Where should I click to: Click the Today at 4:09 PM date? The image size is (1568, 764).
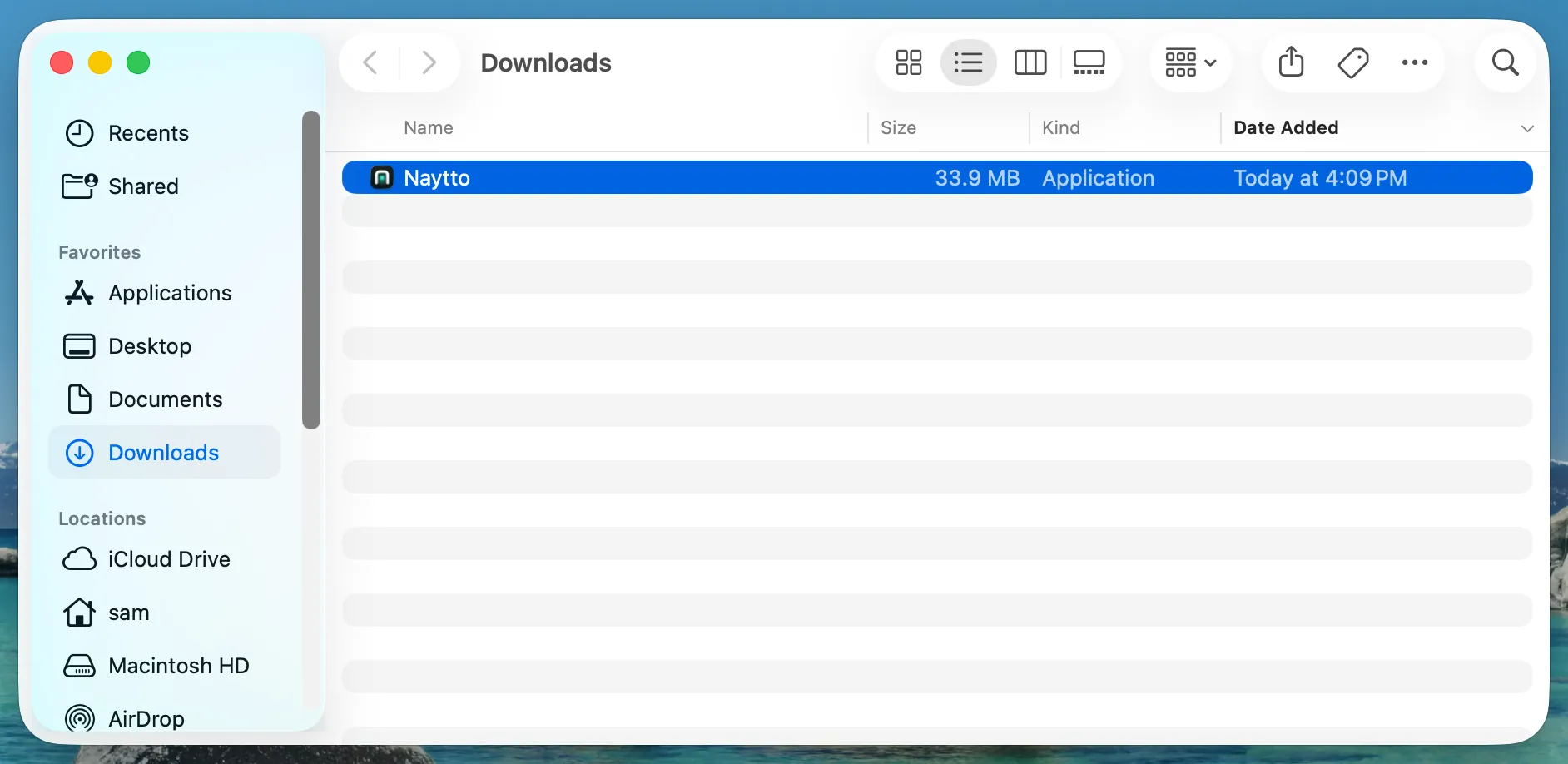pos(1320,178)
